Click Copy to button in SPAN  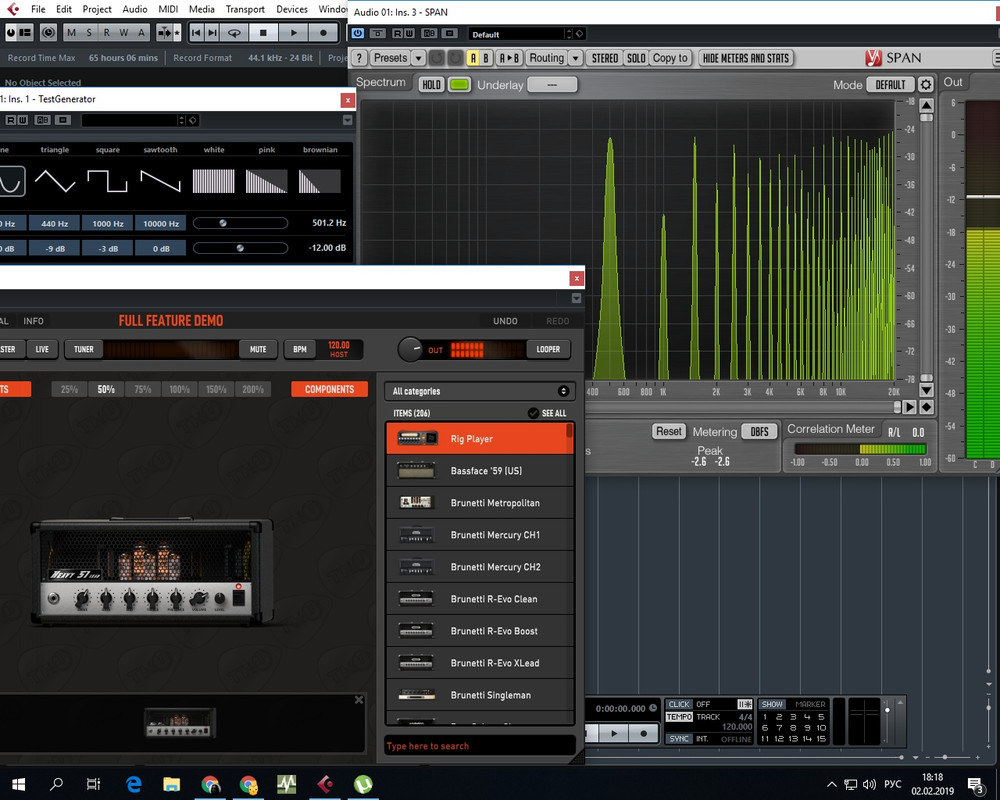tap(670, 58)
